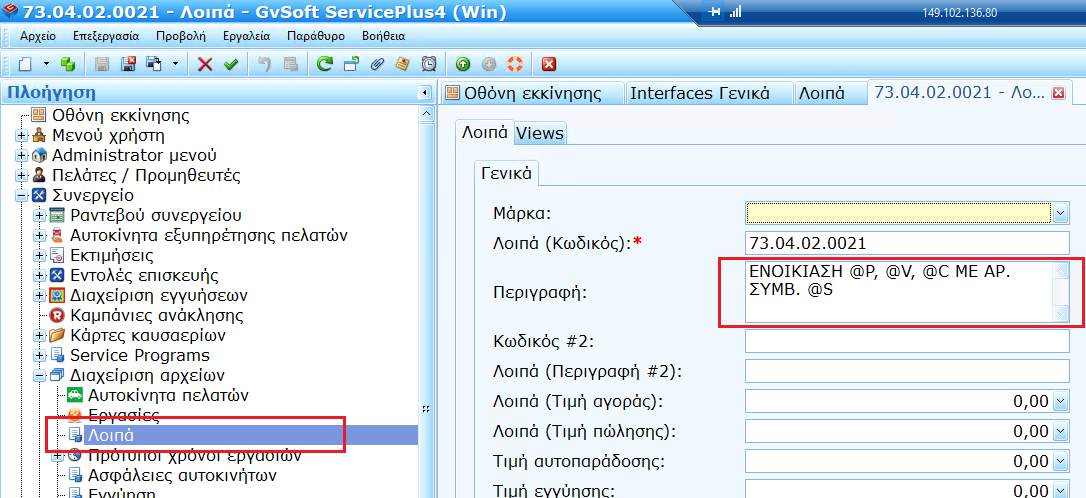Expand the Εντολές επισκευής tree node
Image resolution: width=1086 pixels, height=498 pixels.
point(40,276)
